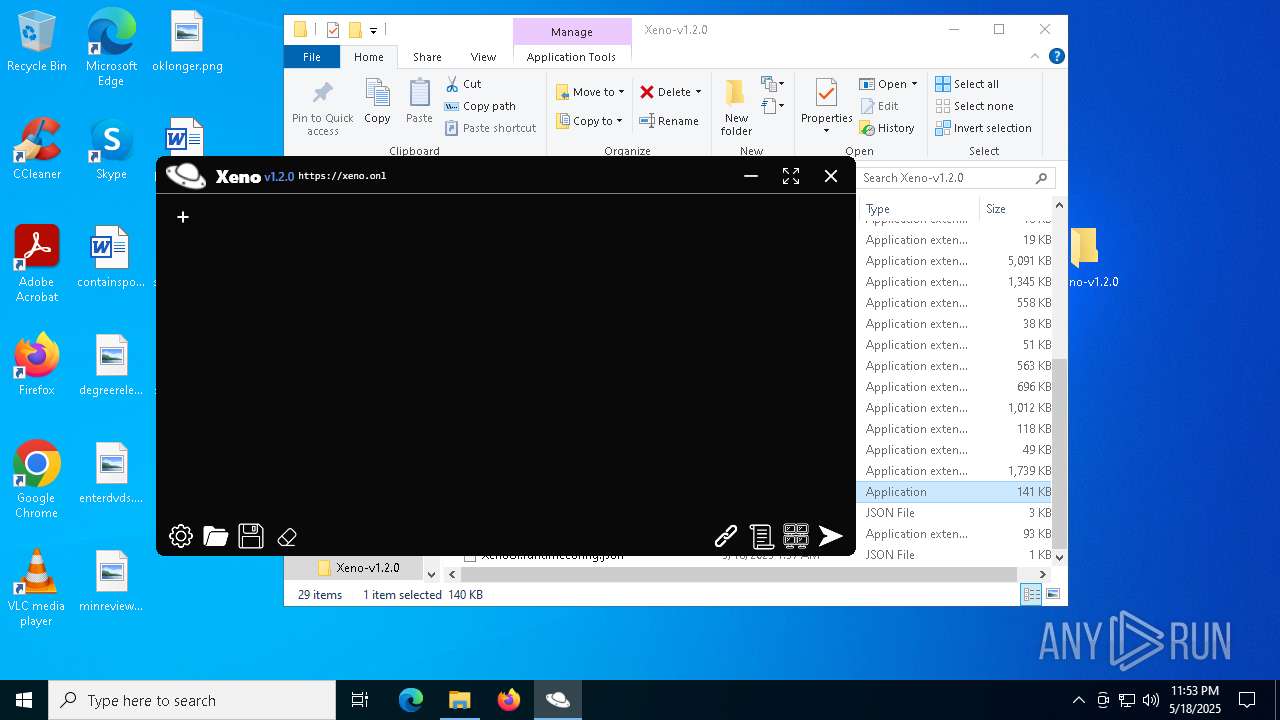Select the 5,091 KB Application extension row
Viewport: 1280px width, 720px height.
point(955,261)
